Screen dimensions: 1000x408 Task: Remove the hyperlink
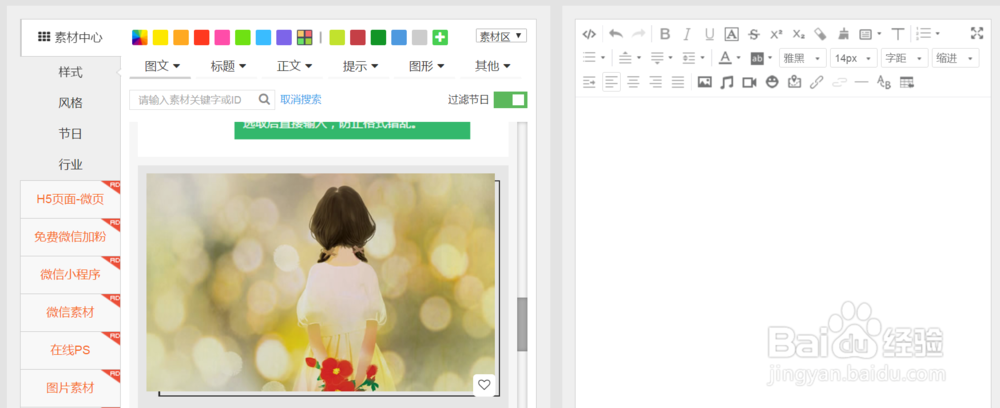[x=839, y=82]
